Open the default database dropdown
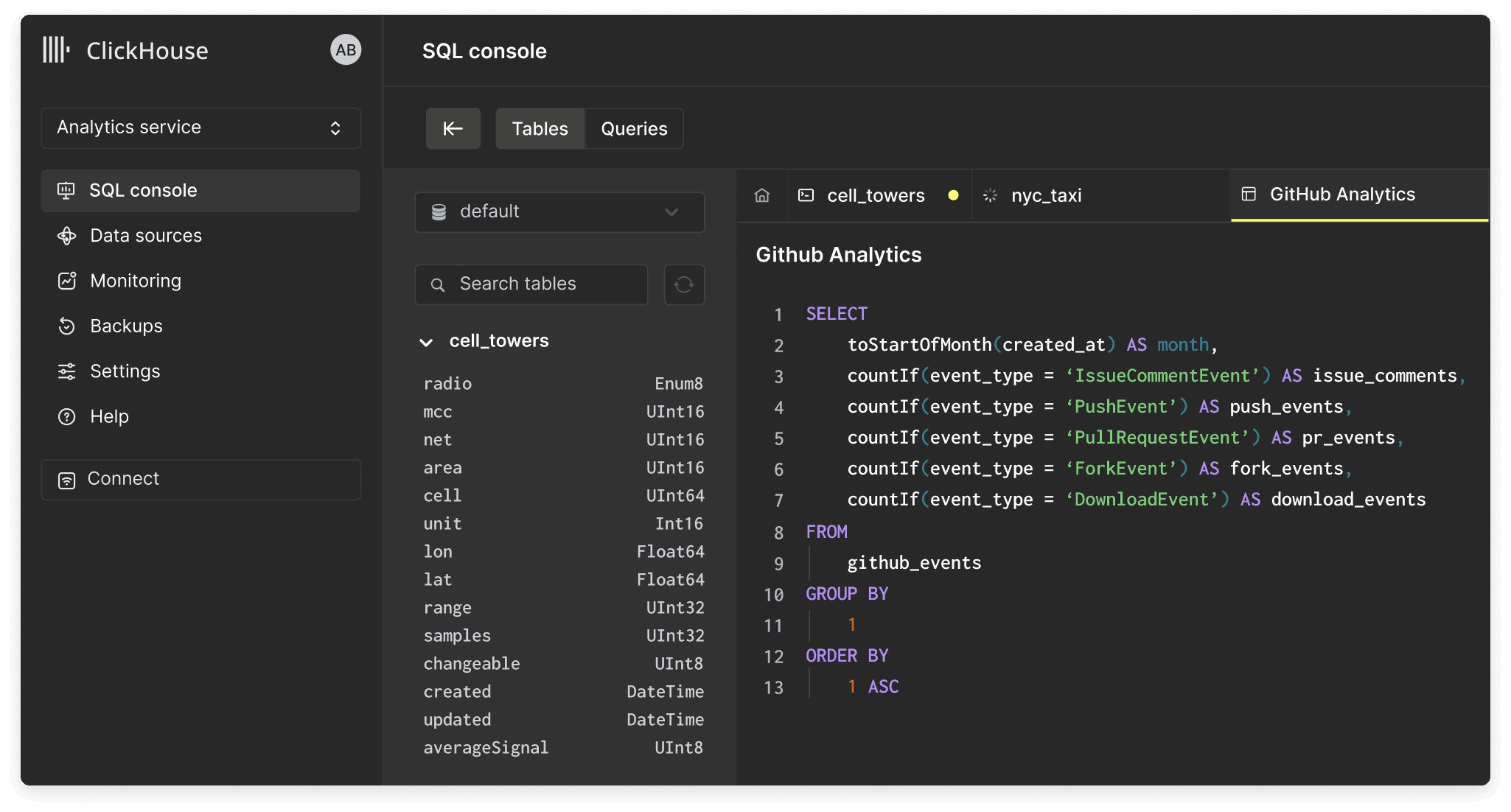This screenshot has width=1511, height=812. [559, 212]
